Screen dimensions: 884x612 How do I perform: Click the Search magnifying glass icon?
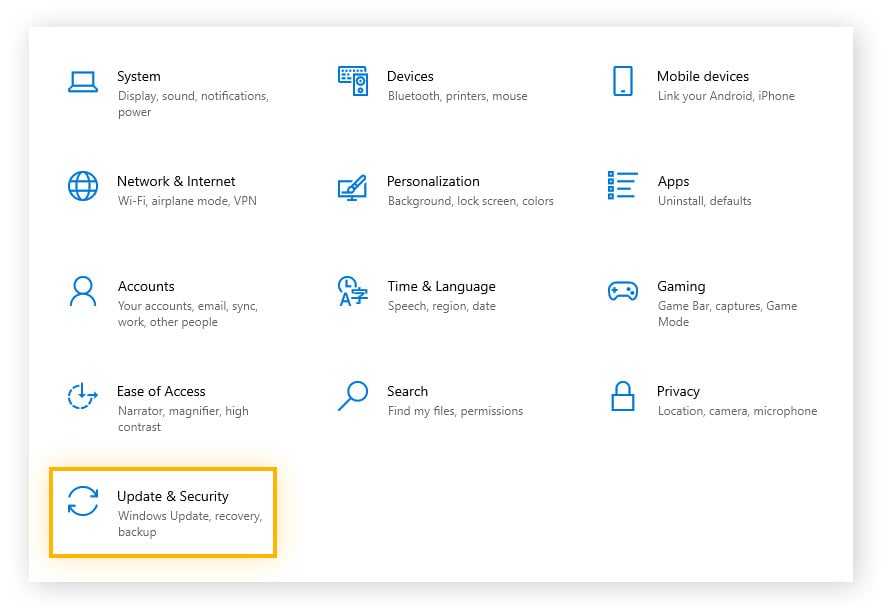[x=353, y=396]
